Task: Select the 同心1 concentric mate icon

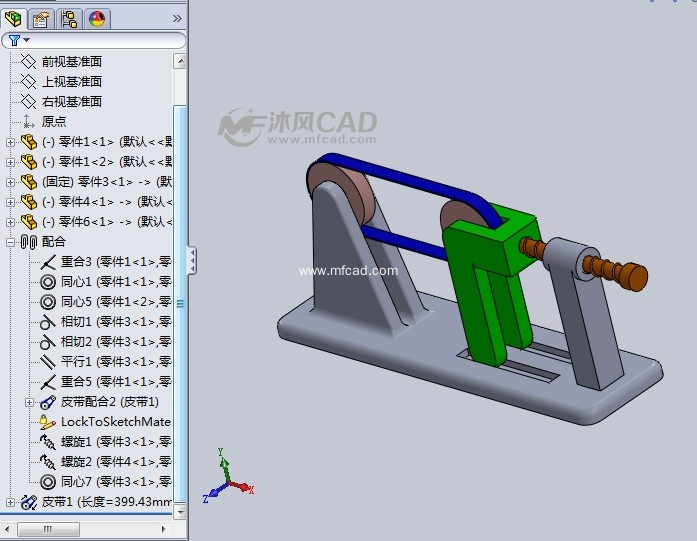Action: coord(47,282)
